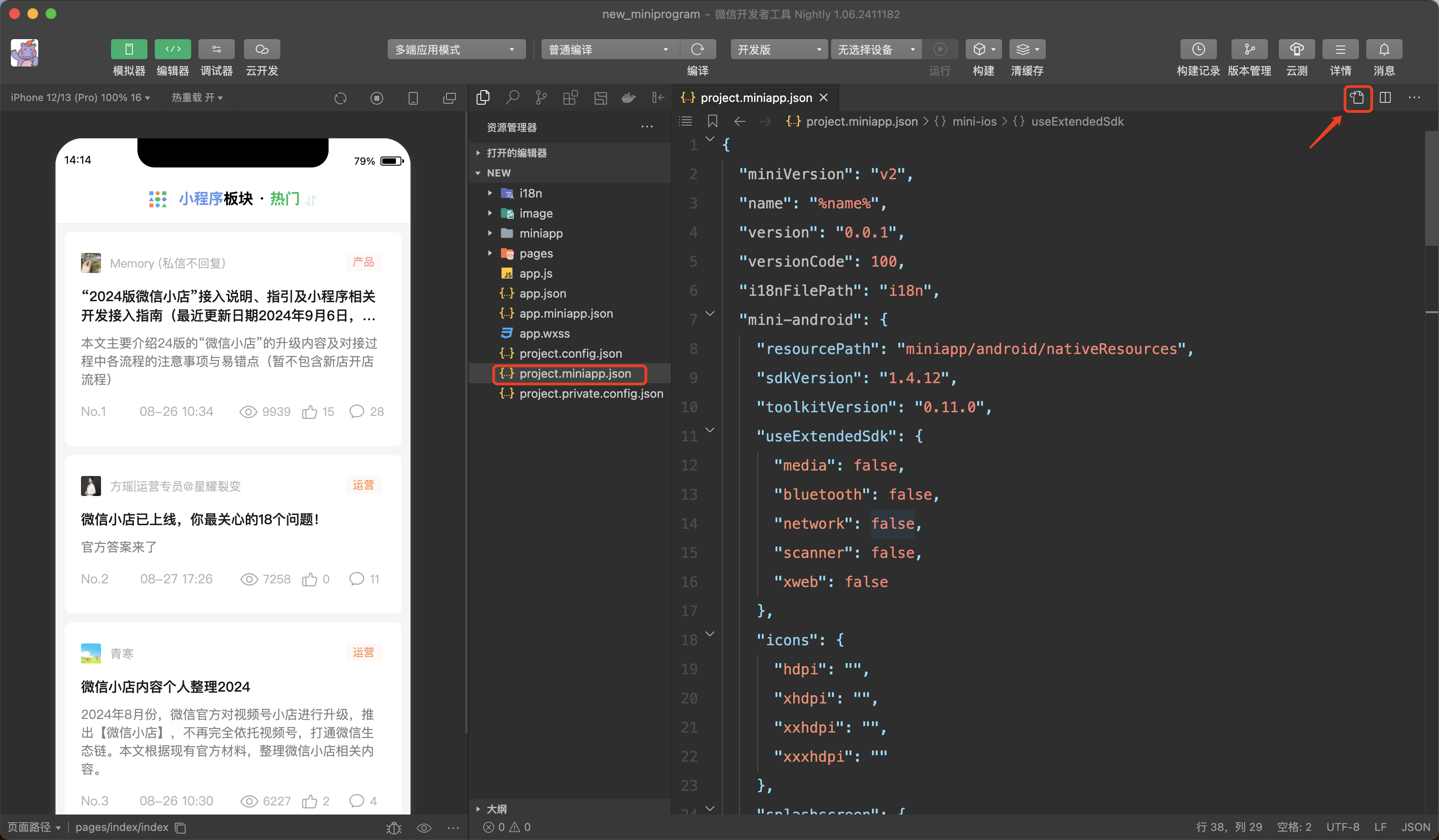Open the 普通编译 compile mode dropdown
Image resolution: width=1439 pixels, height=840 pixels.
tap(610, 50)
